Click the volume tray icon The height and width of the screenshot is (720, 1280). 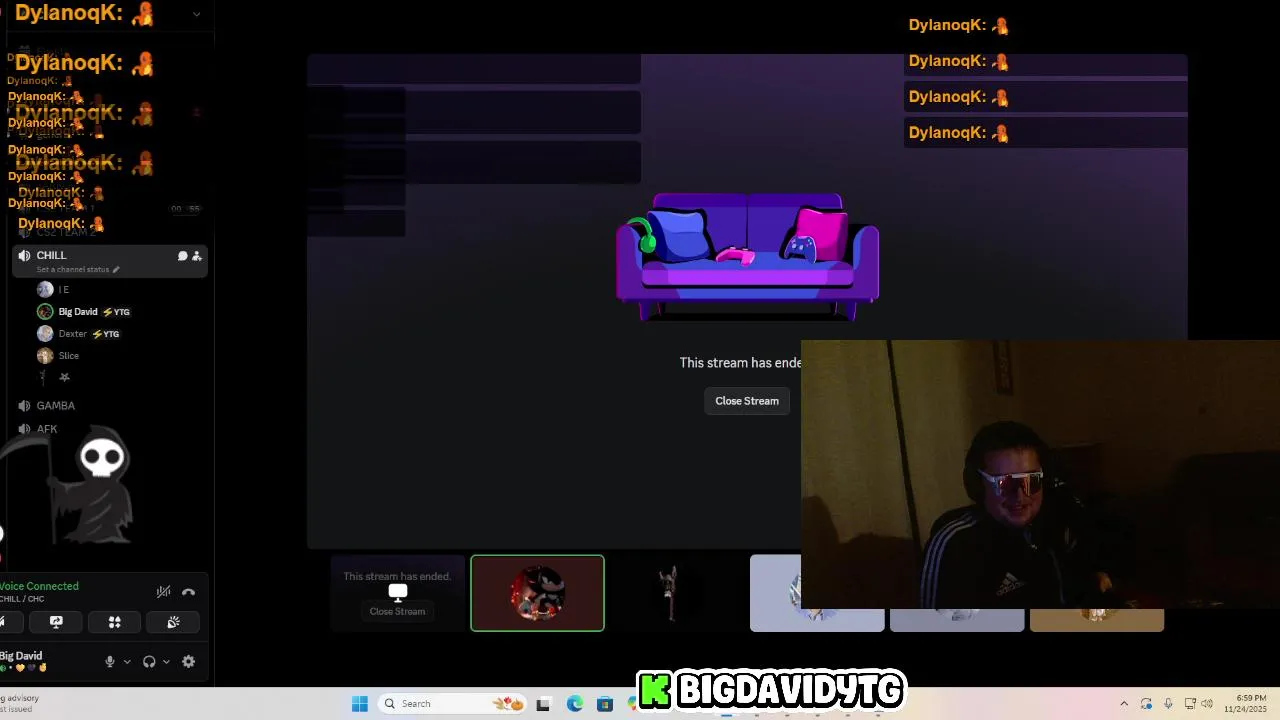click(x=1207, y=704)
